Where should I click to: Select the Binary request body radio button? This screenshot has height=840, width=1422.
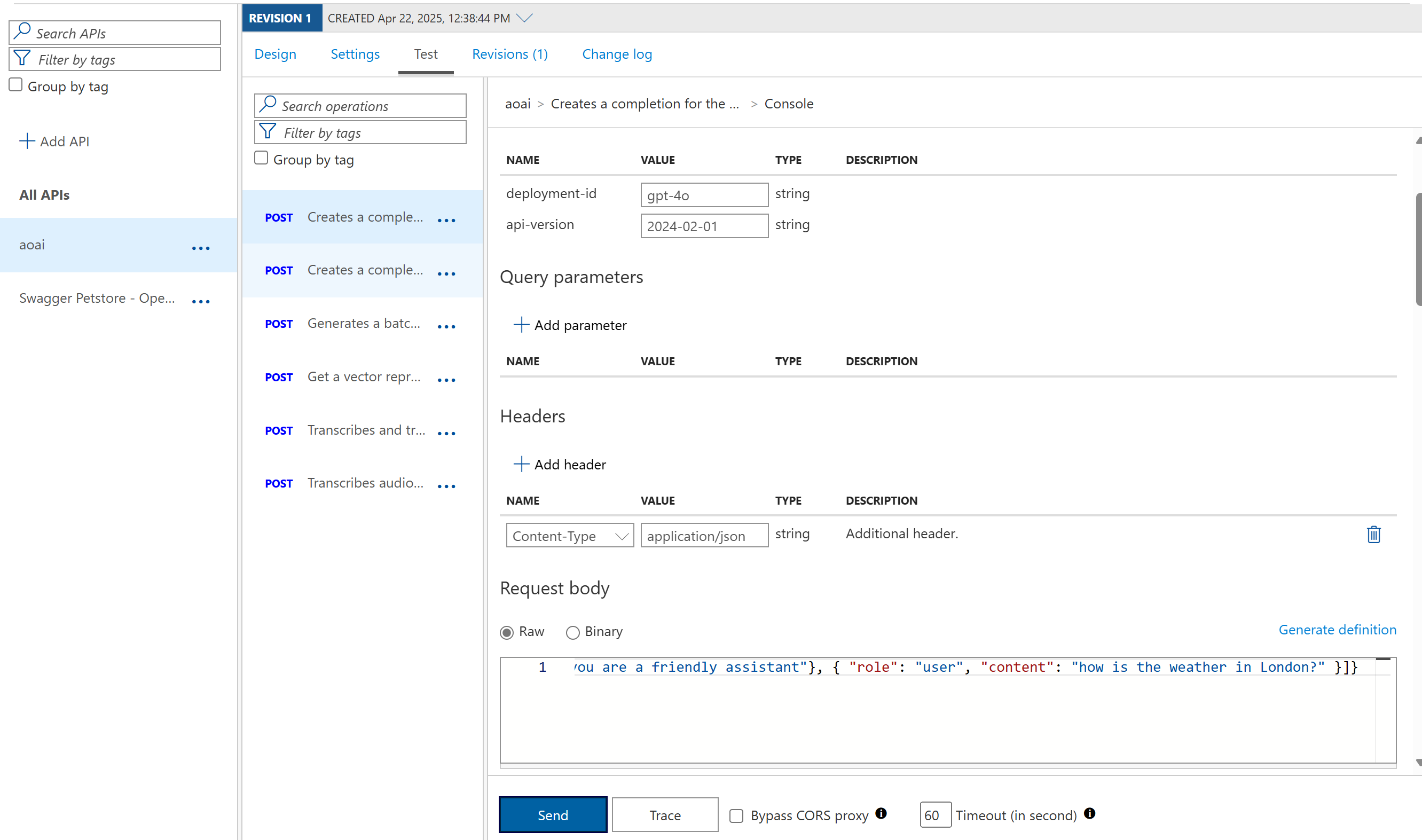(572, 632)
